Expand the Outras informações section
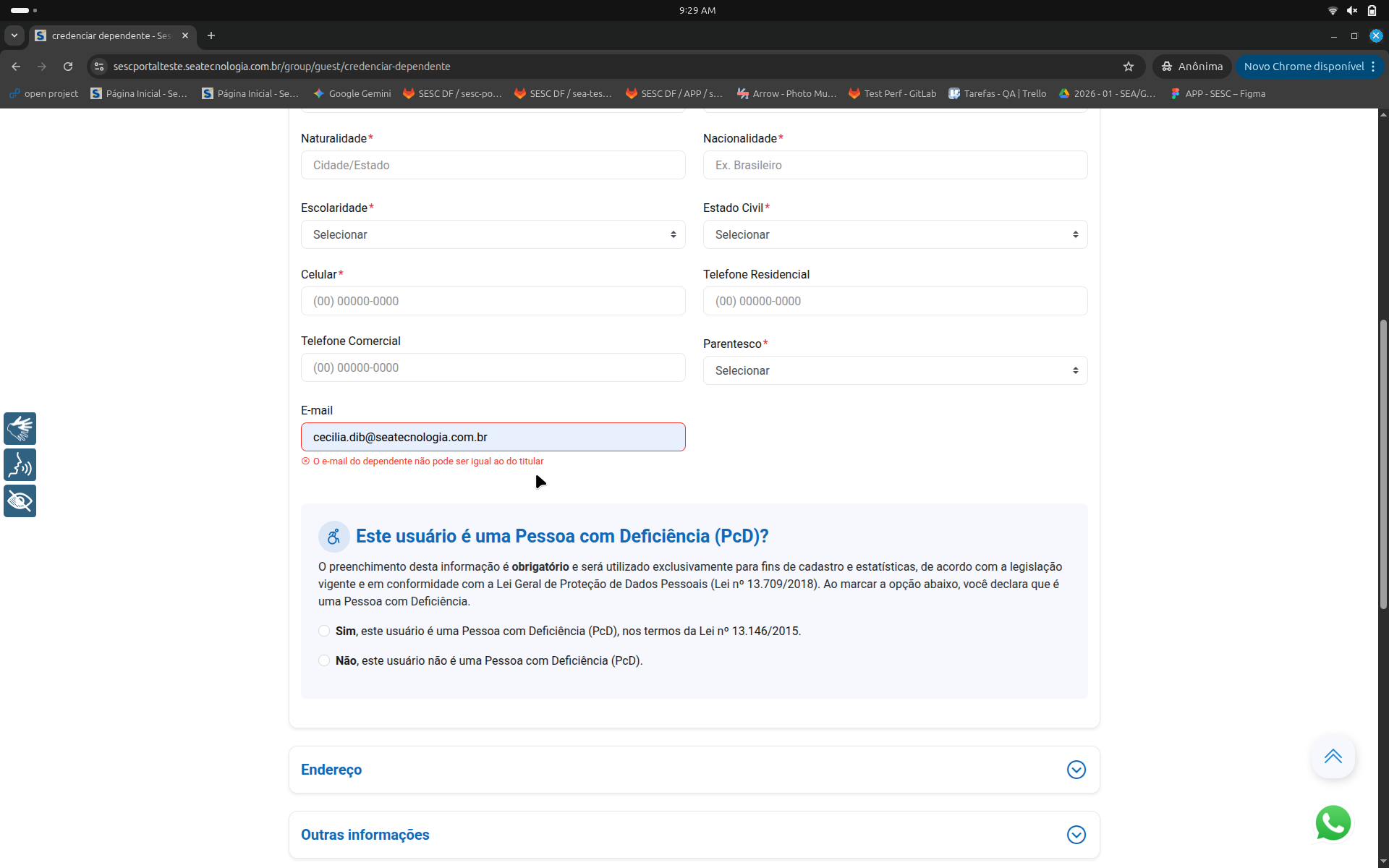 [1076, 835]
